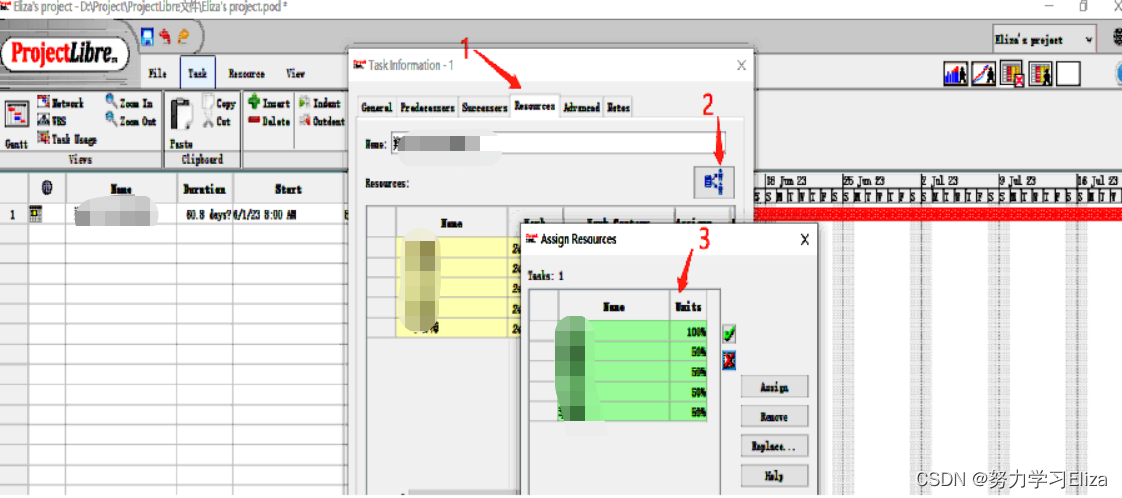
Task: Open the Eliza's project dropdown
Action: pos(1044,40)
